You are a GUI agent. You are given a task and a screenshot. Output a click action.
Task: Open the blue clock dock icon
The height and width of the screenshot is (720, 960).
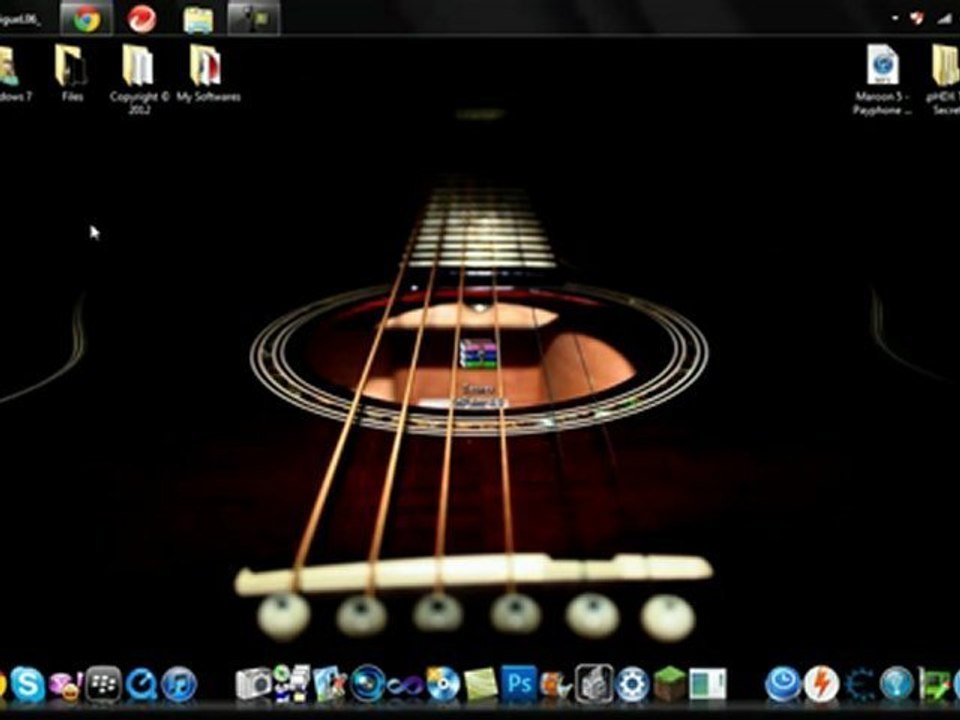click(x=783, y=683)
